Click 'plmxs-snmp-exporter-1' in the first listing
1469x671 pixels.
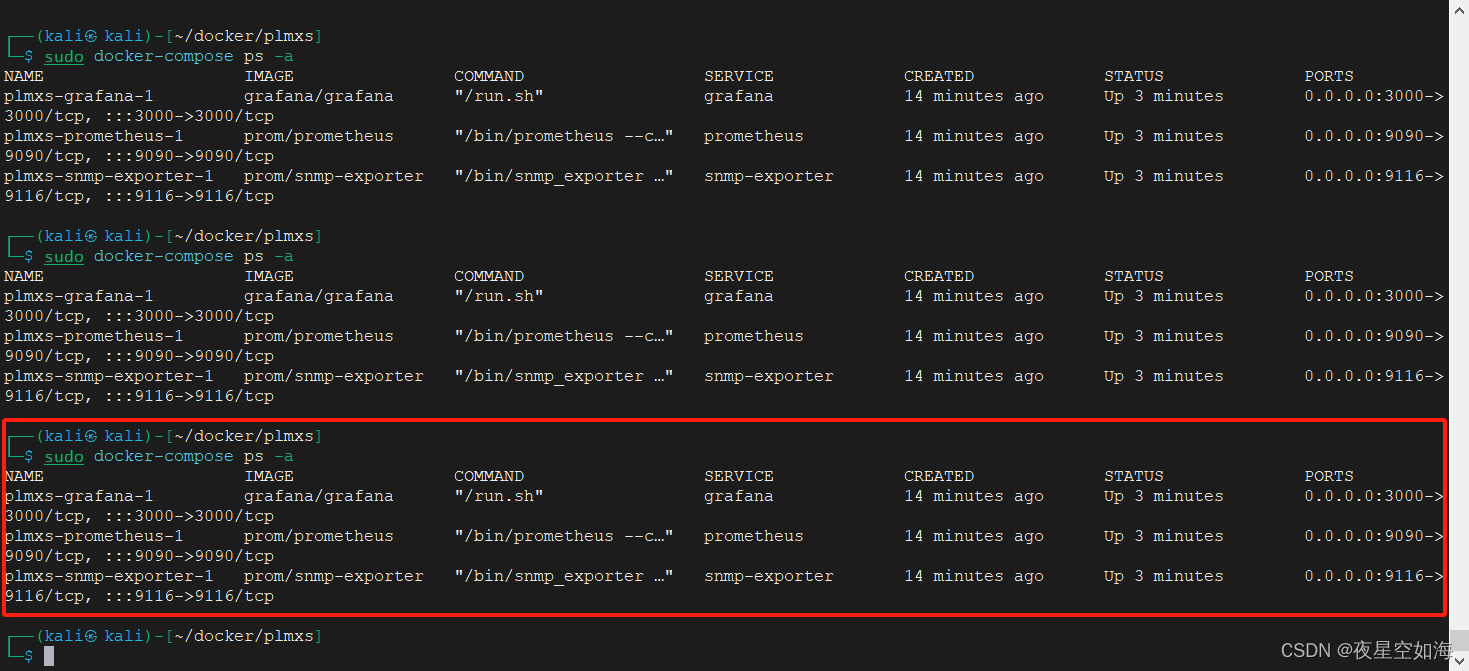109,176
